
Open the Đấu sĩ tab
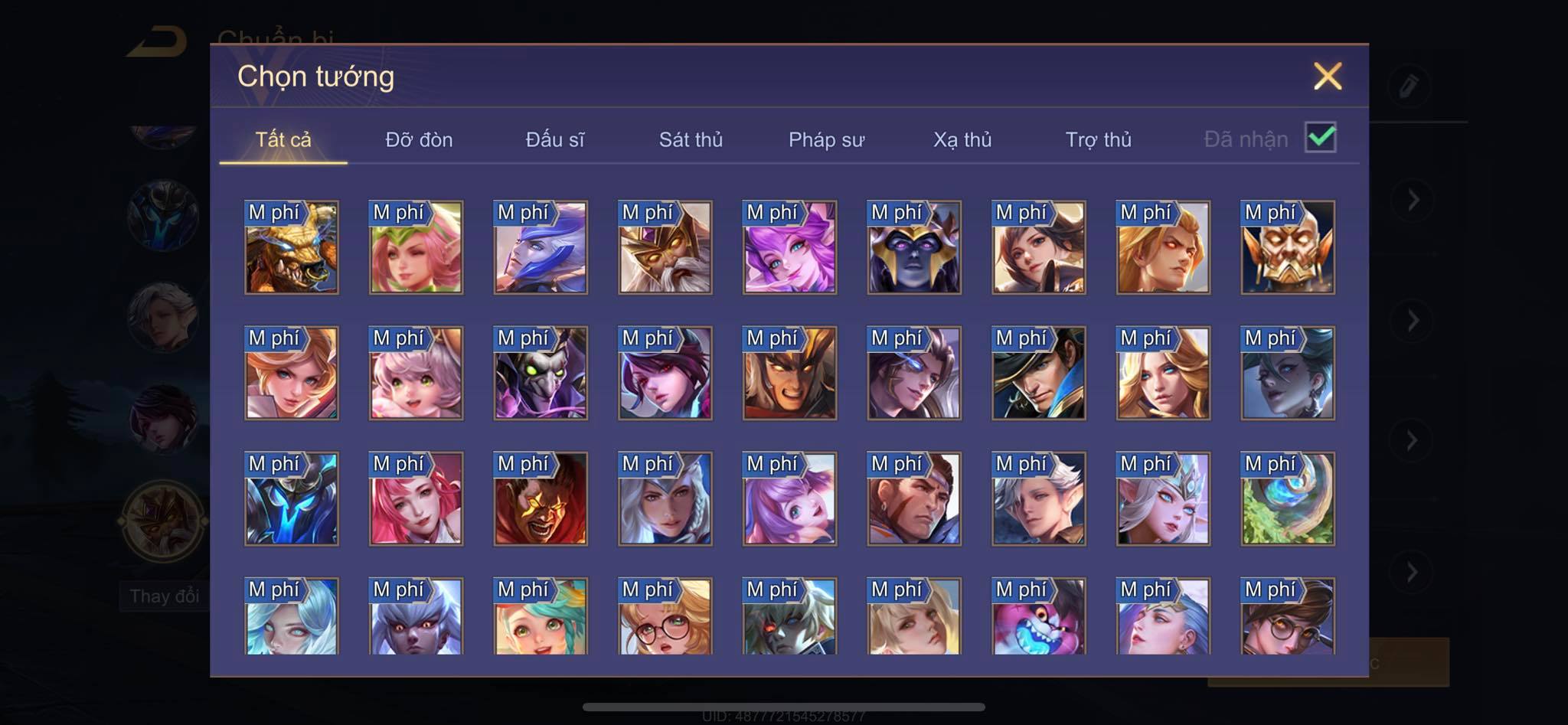tap(555, 139)
